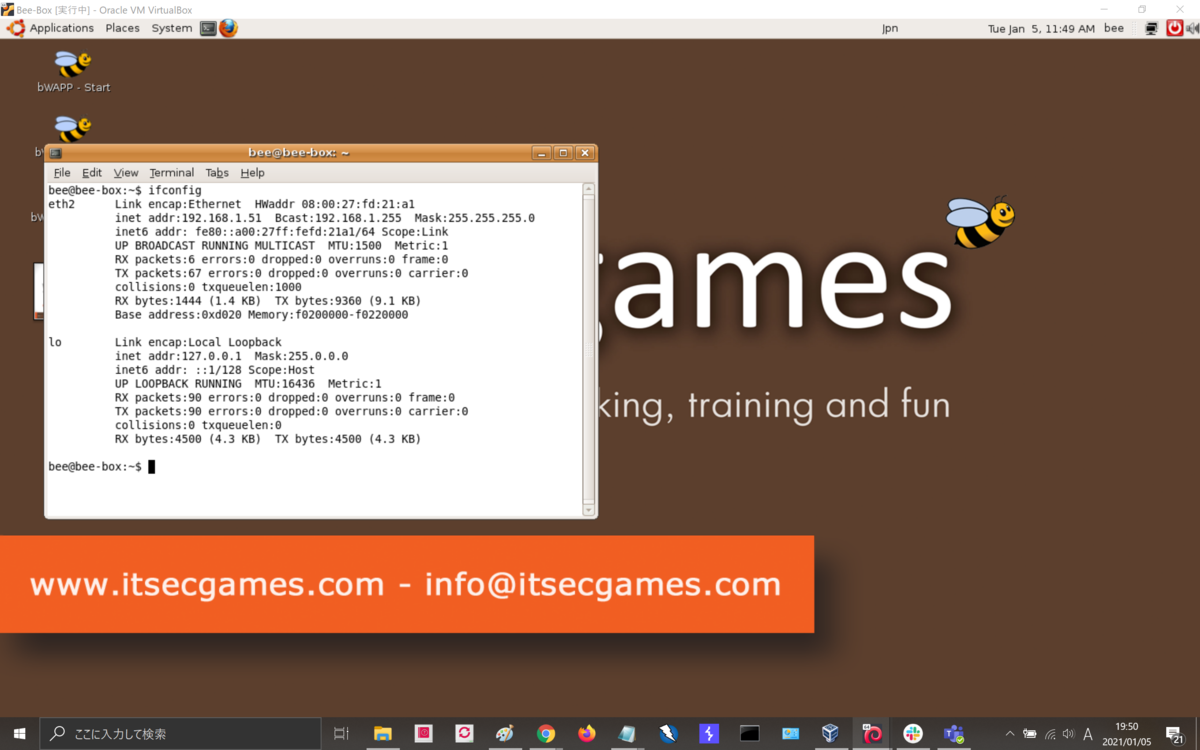
Task: Launch the terminal icon in the GNOME panel
Action: point(208,28)
